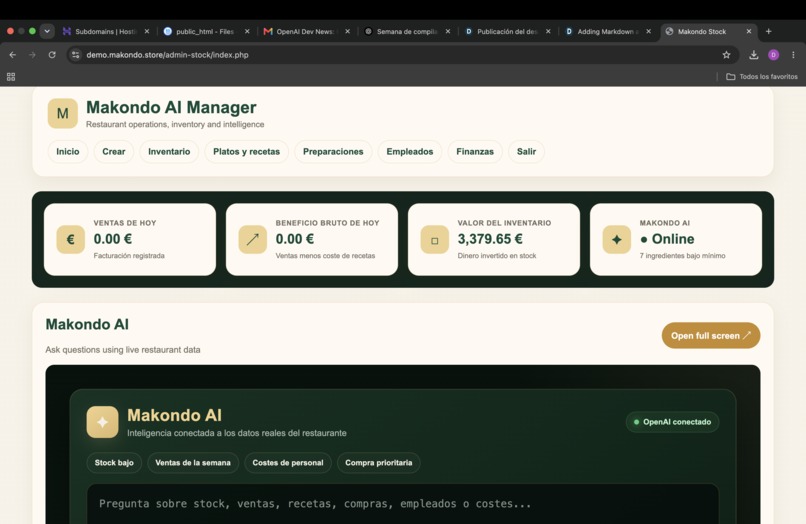The width and height of the screenshot is (806, 524).
Task: Log out with Salir button
Action: coord(526,152)
